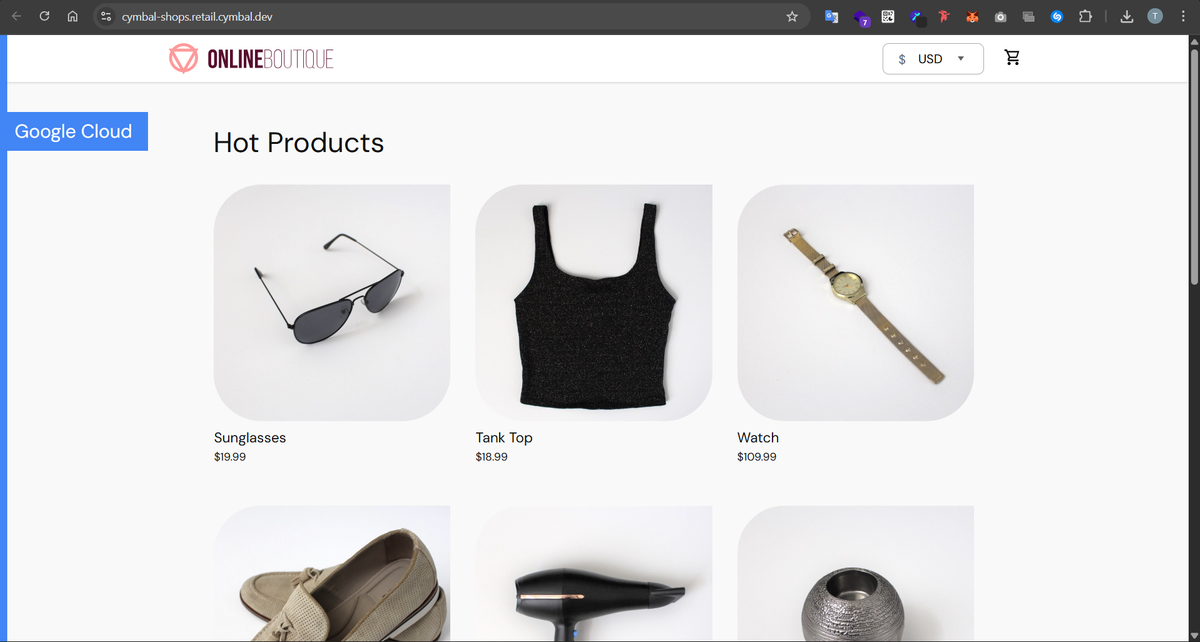This screenshot has width=1200, height=642.
Task: Open the red figure extension icon
Action: [943, 16]
